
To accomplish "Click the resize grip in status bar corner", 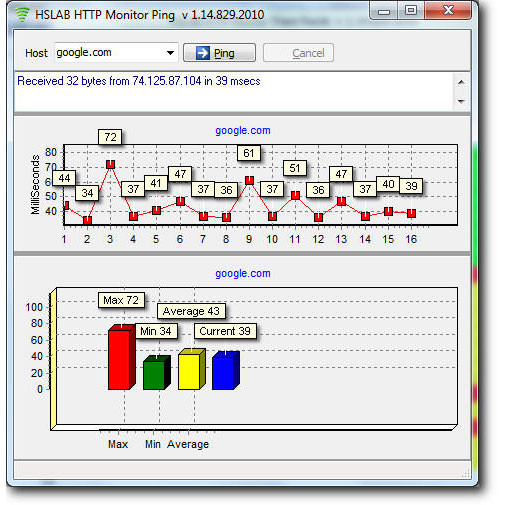I will (x=466, y=473).
